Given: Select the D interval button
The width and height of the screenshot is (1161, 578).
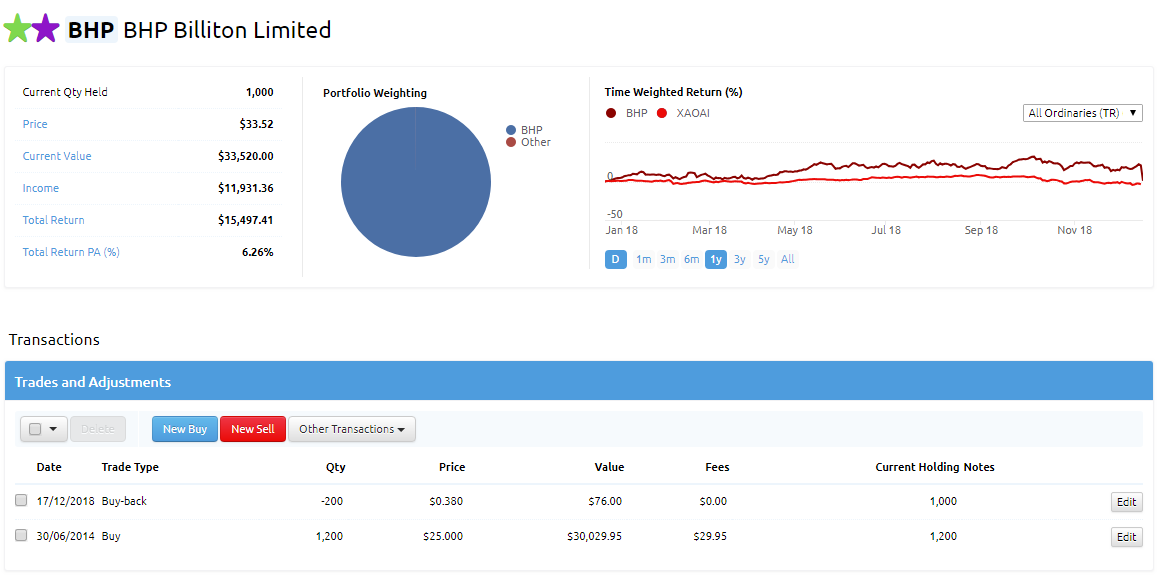Looking at the screenshot, I should pyautogui.click(x=616, y=259).
